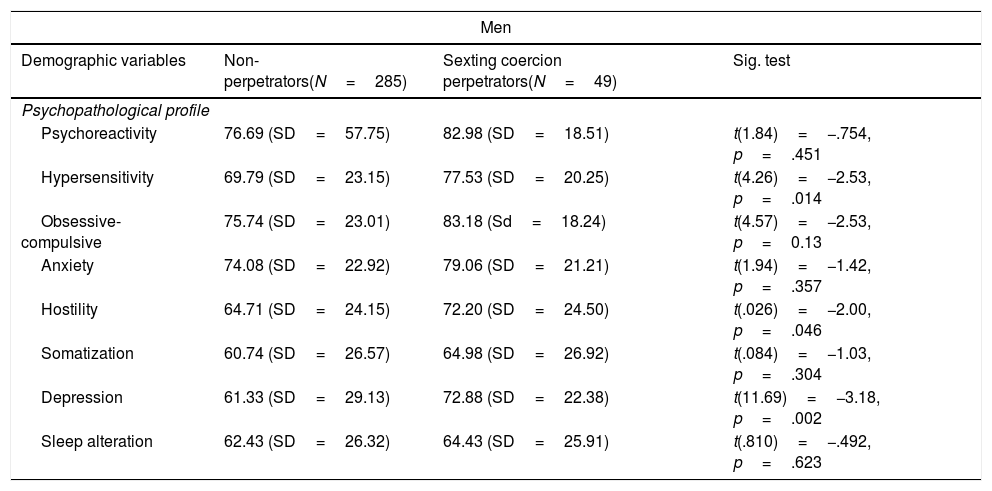
Task: Click the "Demographic variables" column header
Action: point(104,61)
